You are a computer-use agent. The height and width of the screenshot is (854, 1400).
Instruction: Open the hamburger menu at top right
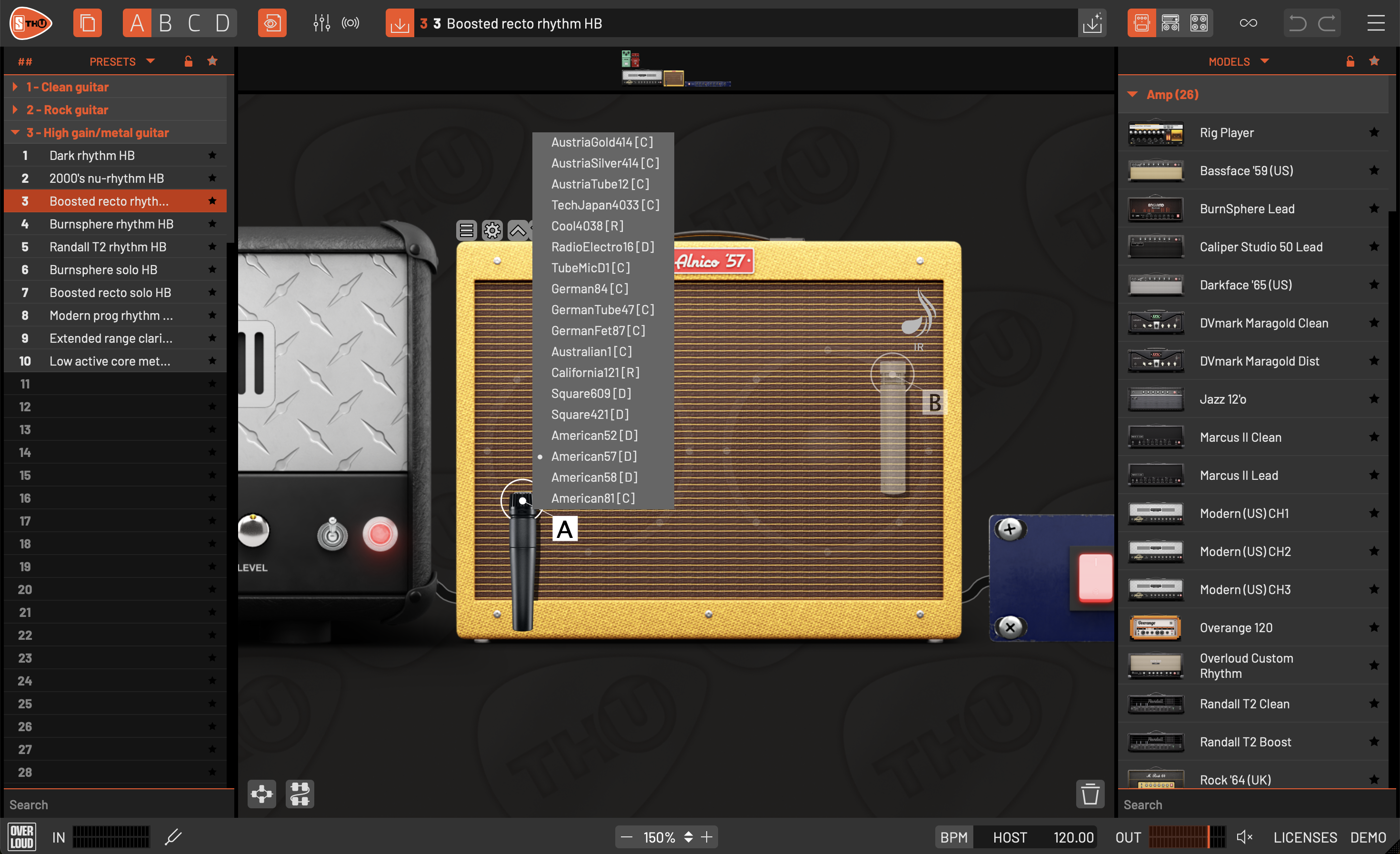point(1375,23)
